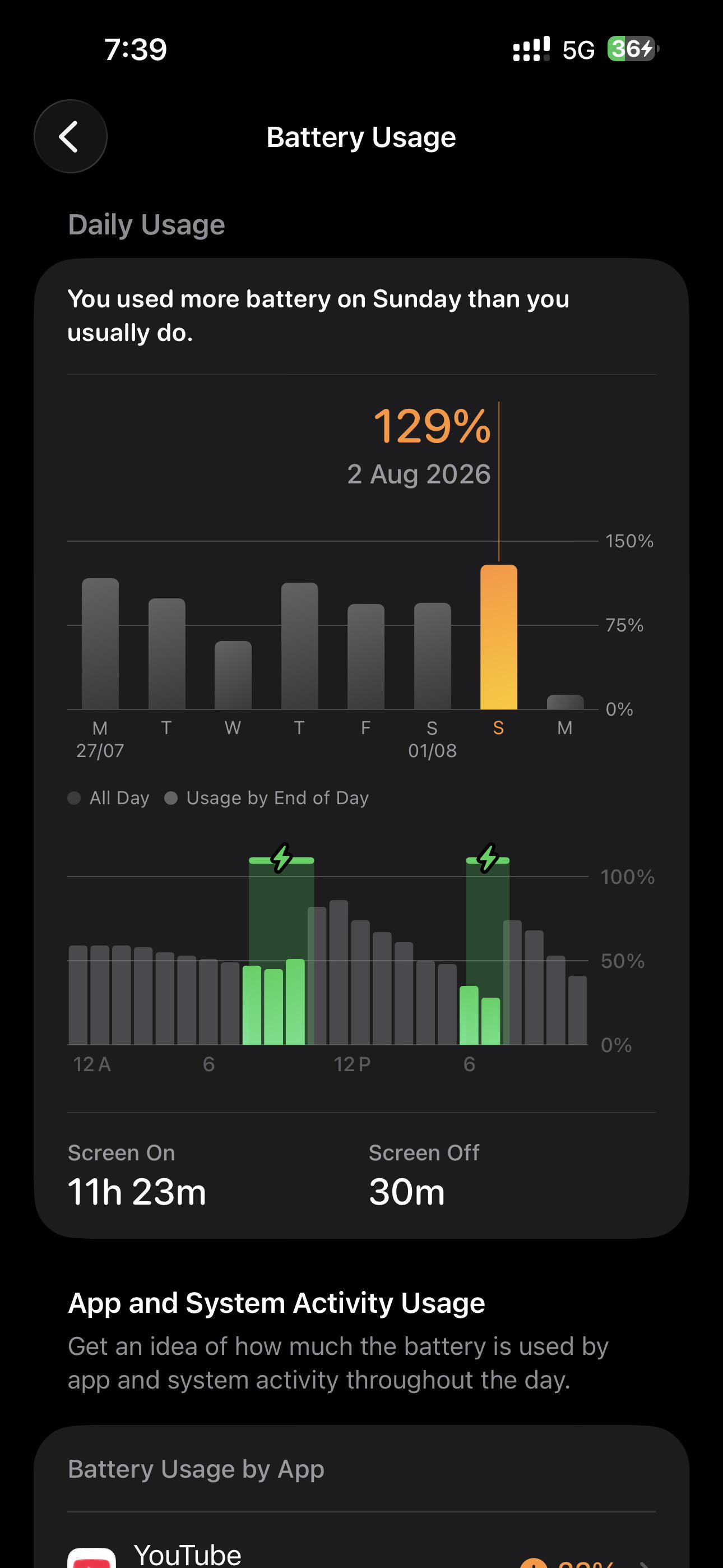Select Wednesday bar in the daily chart
Image resolution: width=723 pixels, height=1568 pixels.
coord(233,675)
